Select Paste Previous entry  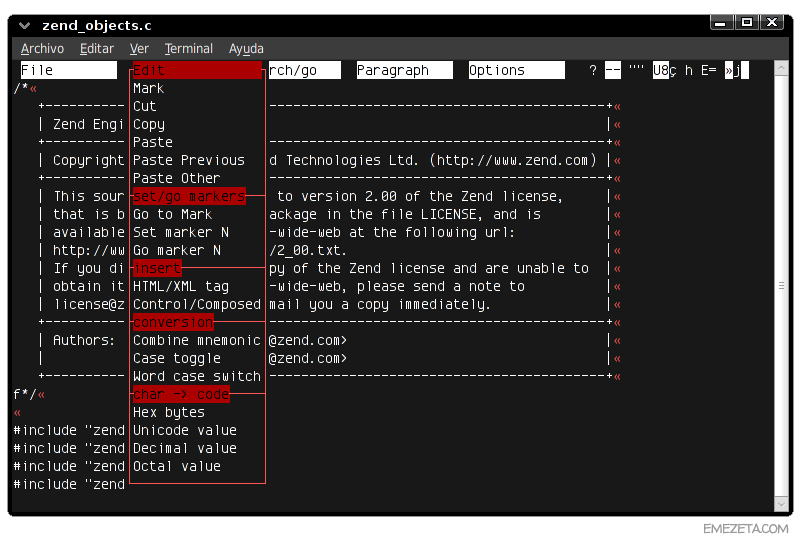189,160
